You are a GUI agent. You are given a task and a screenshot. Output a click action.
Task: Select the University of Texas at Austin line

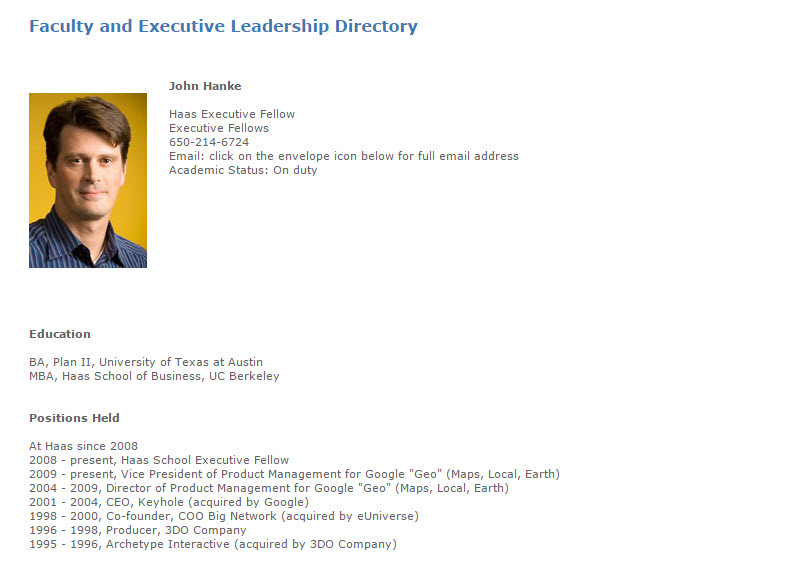click(146, 362)
